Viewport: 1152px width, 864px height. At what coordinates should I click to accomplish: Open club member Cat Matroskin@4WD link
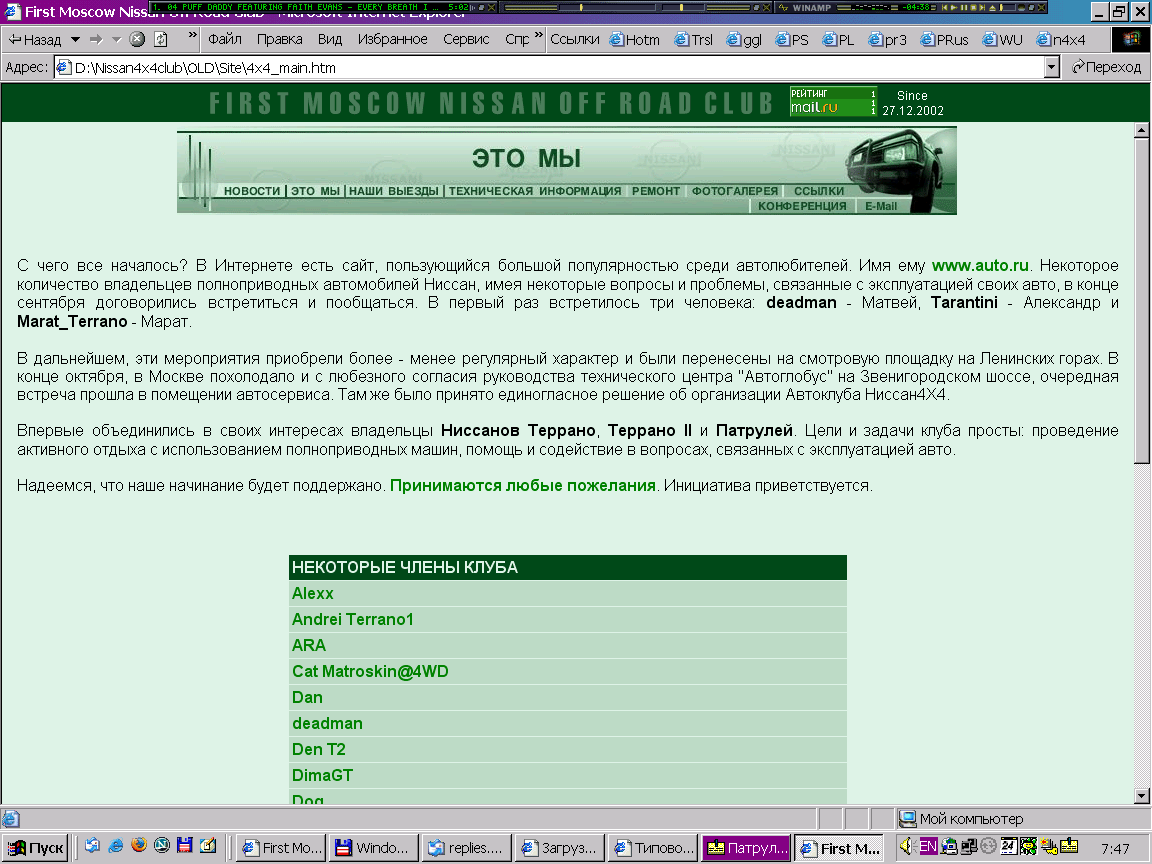(x=370, y=672)
